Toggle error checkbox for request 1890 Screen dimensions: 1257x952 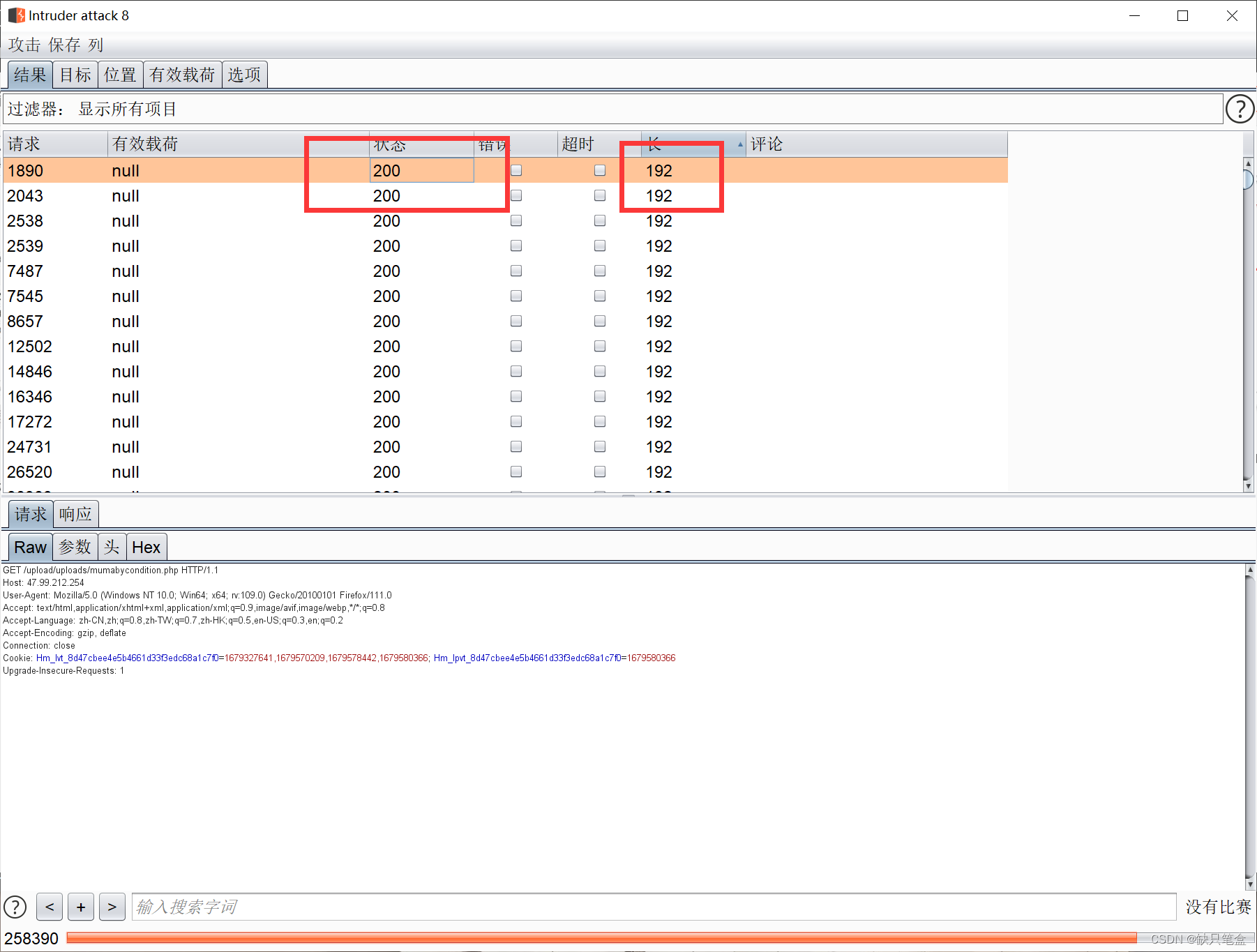point(516,170)
